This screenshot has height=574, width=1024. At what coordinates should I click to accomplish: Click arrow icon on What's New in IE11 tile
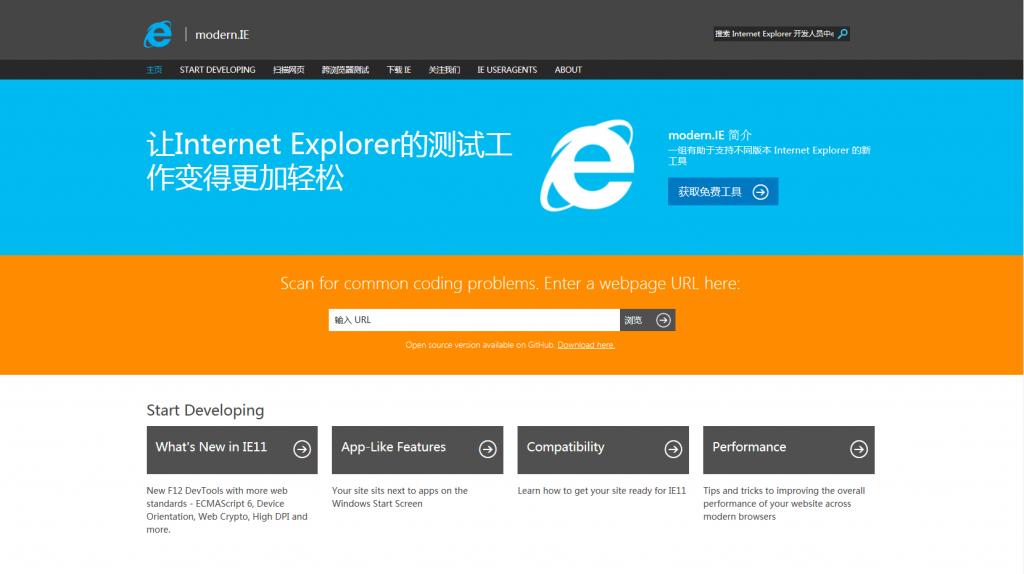[x=302, y=449]
